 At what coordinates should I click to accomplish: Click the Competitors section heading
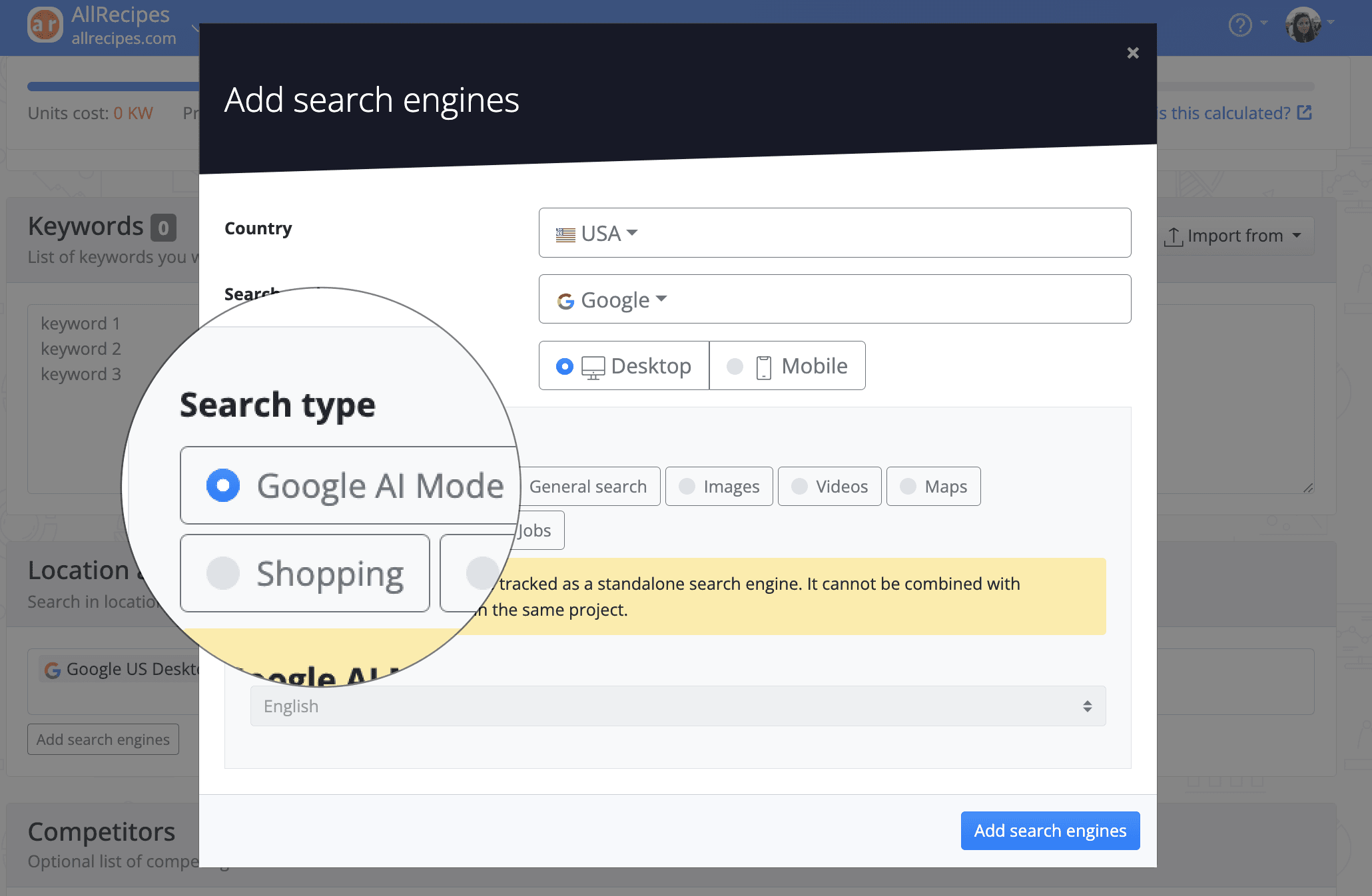pos(101,832)
